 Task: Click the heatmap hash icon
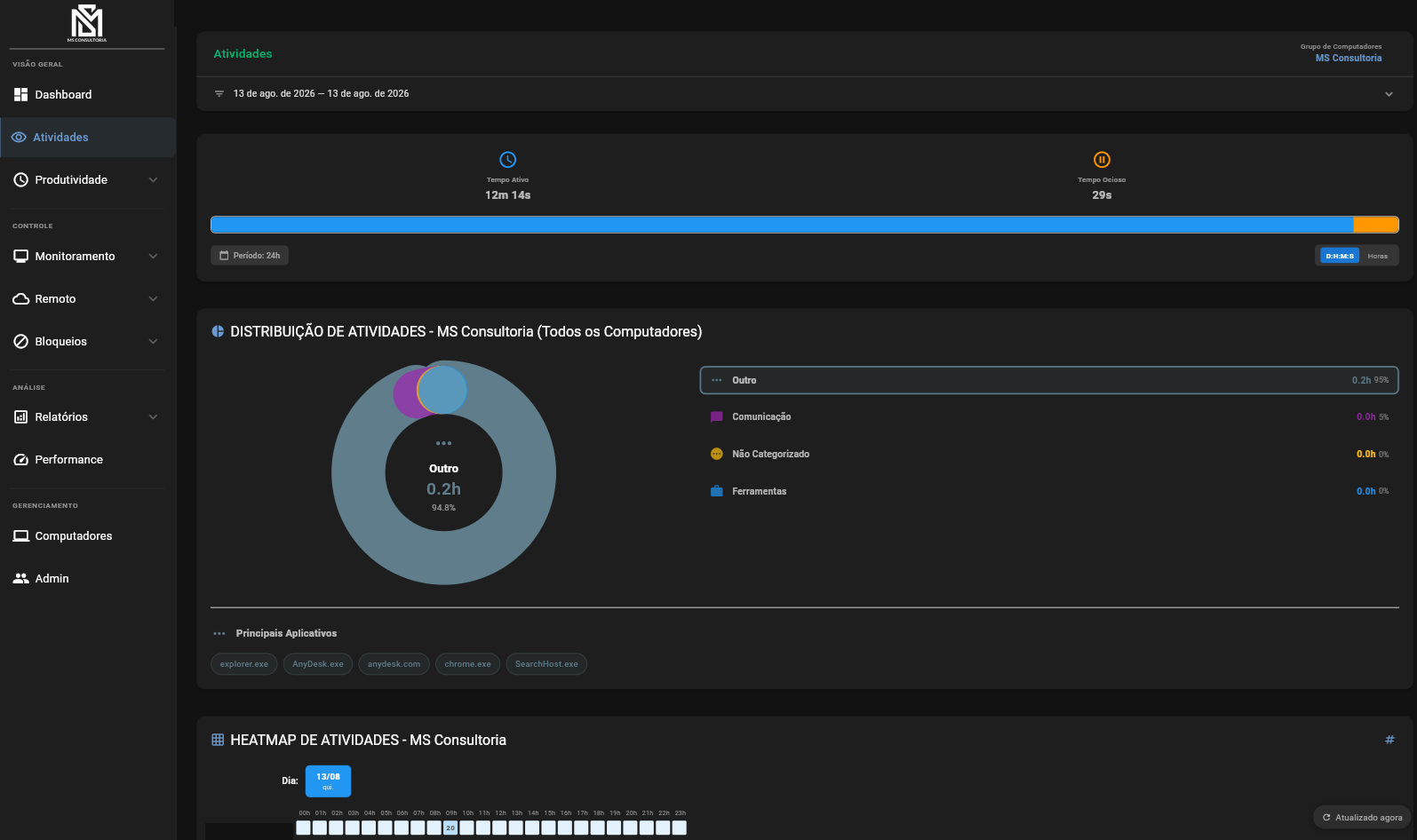click(1389, 740)
